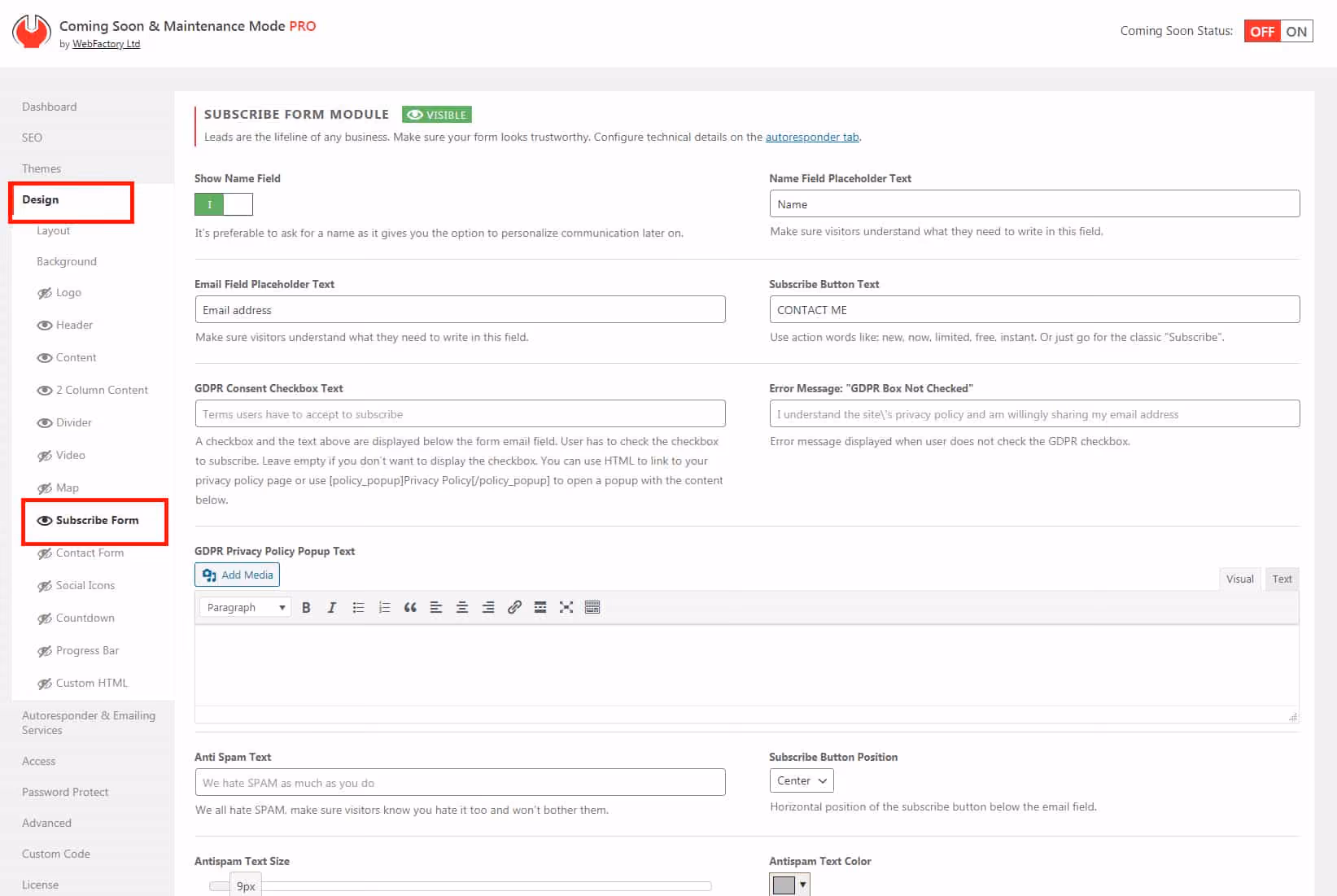1337x896 pixels.
Task: Click the plugin logo icon
Action: pyautogui.click(x=32, y=32)
